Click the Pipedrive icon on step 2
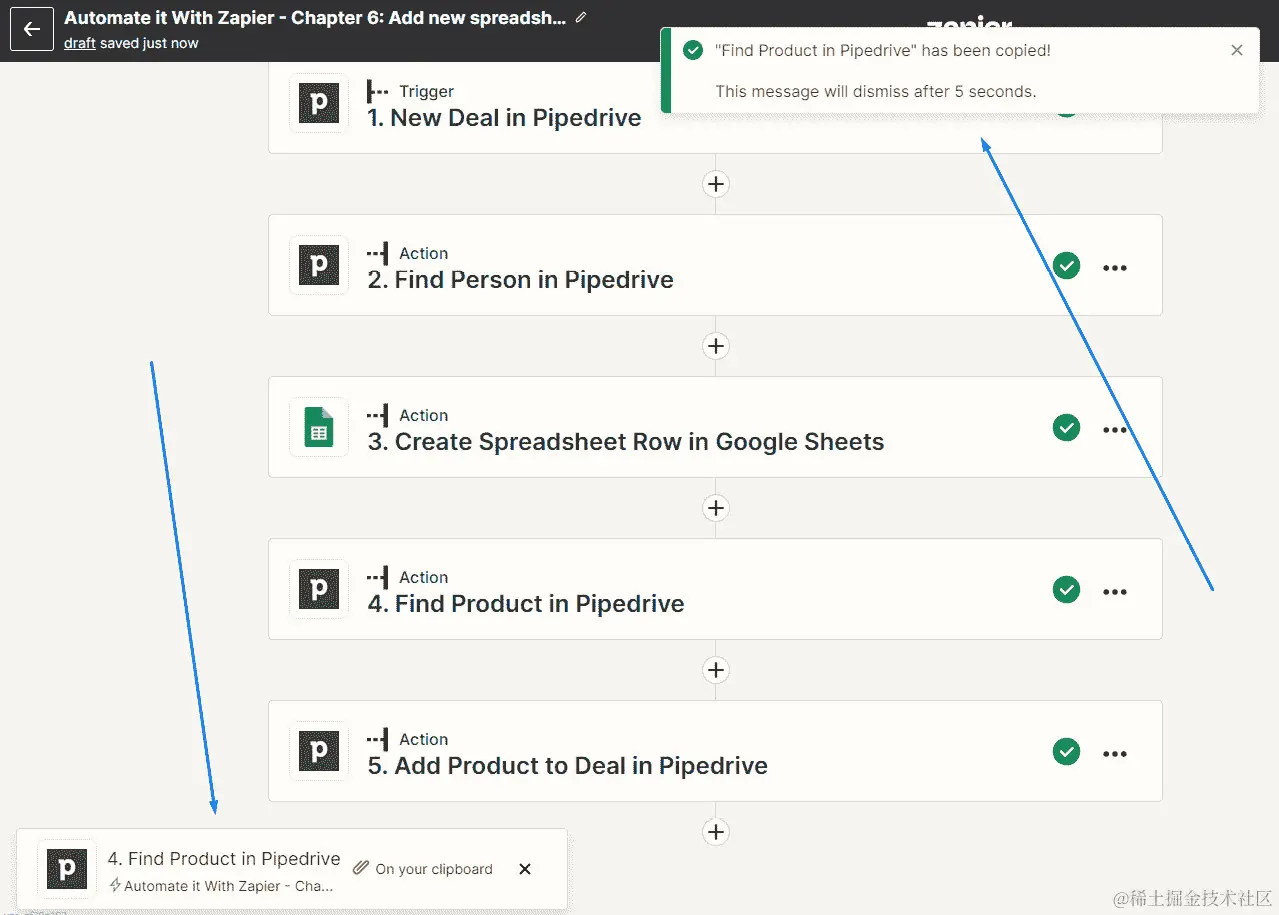 click(319, 266)
